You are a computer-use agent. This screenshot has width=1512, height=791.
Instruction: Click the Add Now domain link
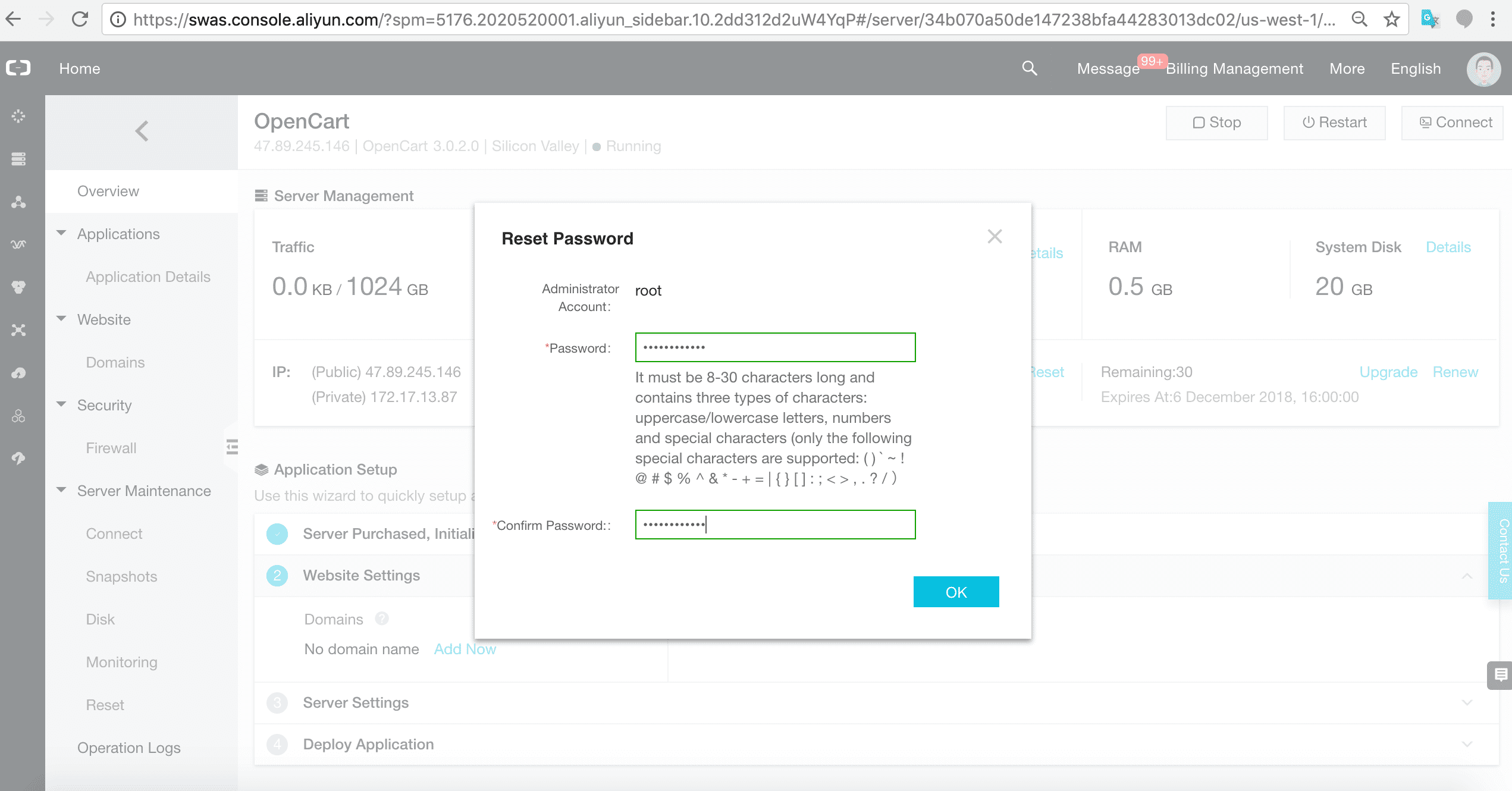[x=465, y=649]
